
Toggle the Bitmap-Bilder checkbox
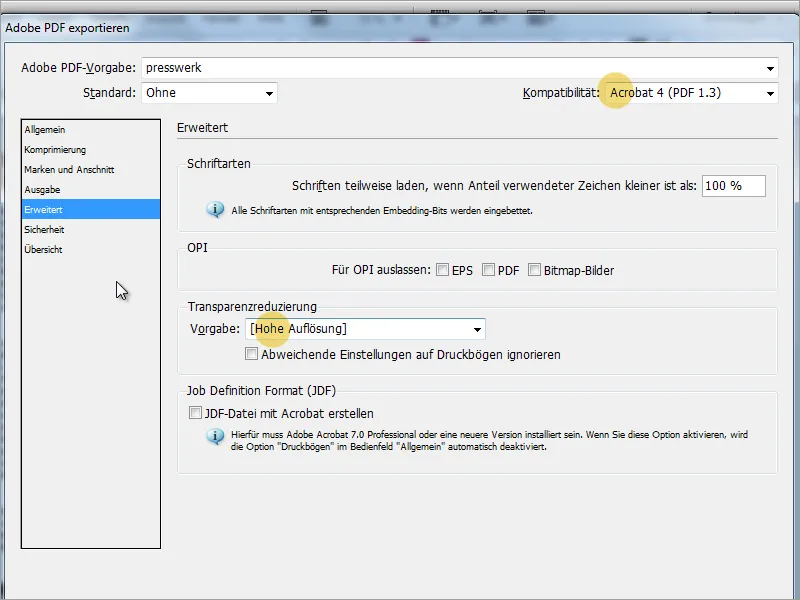pos(534,270)
